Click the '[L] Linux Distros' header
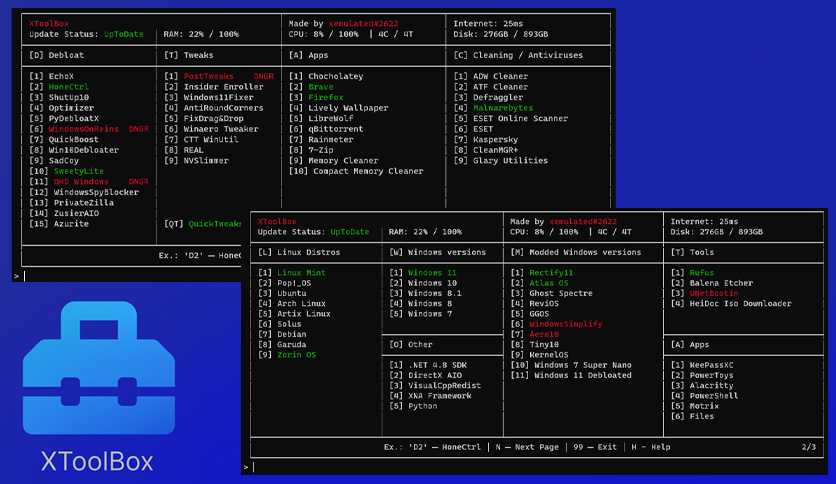 pos(299,252)
